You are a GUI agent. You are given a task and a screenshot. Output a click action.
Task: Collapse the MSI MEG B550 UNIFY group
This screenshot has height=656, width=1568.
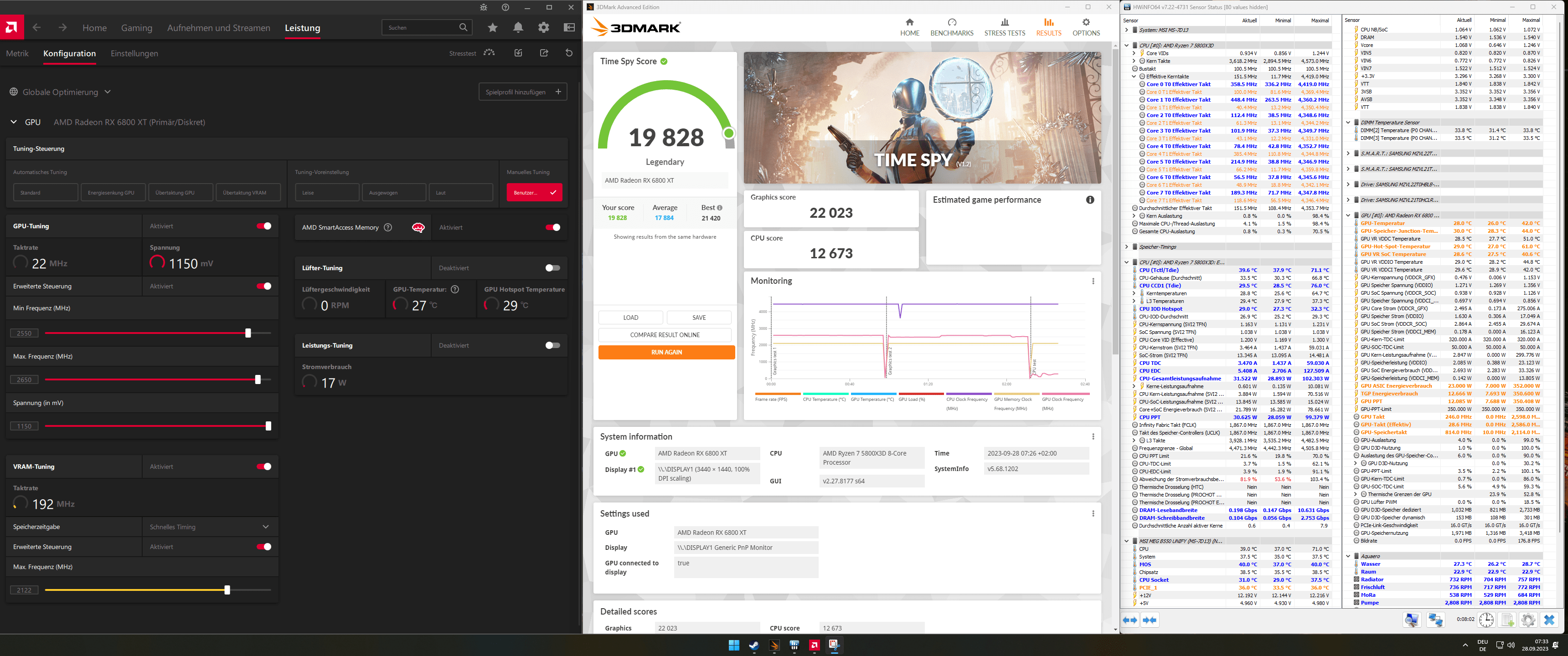tap(1127, 541)
